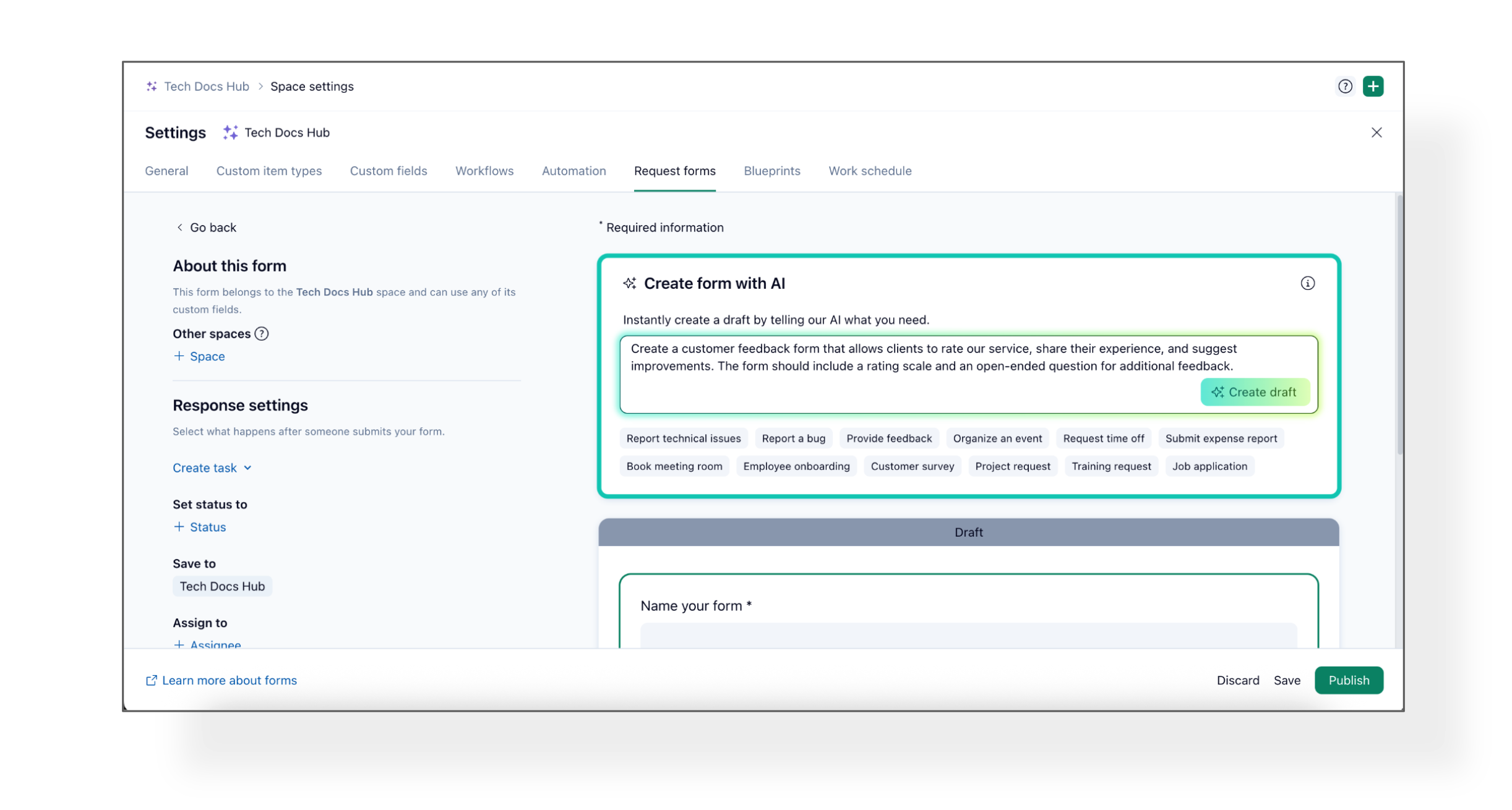Switch to the Workflows tab
The width and height of the screenshot is (1512, 810).
pos(484,171)
